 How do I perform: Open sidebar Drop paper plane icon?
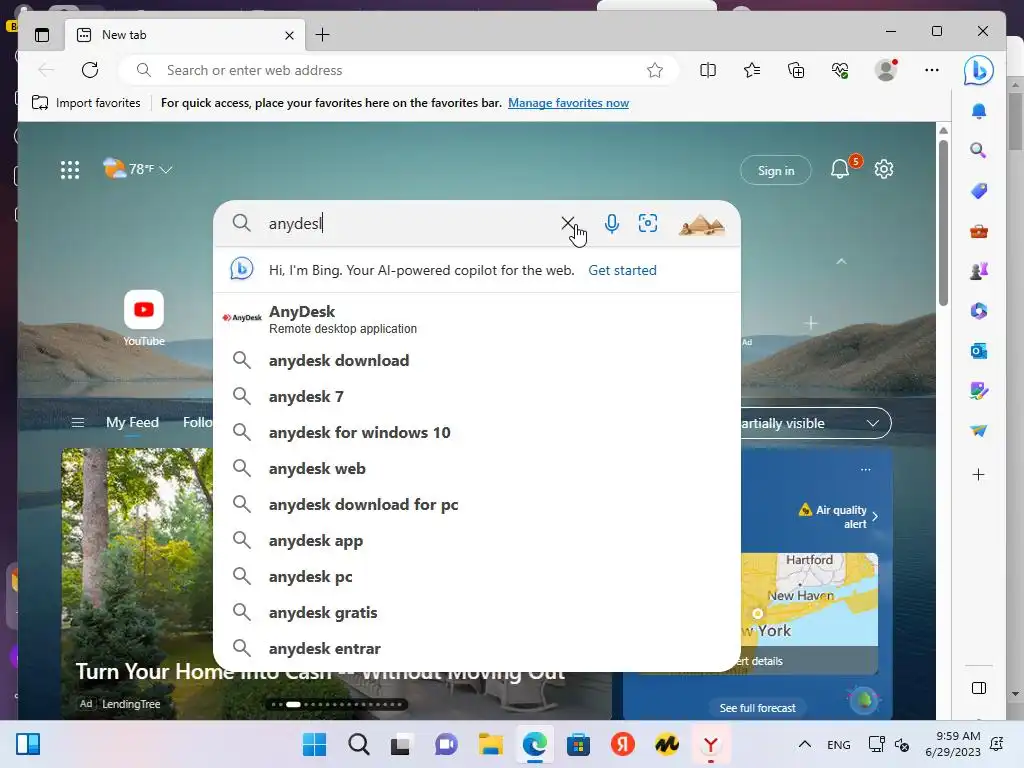tap(978, 431)
